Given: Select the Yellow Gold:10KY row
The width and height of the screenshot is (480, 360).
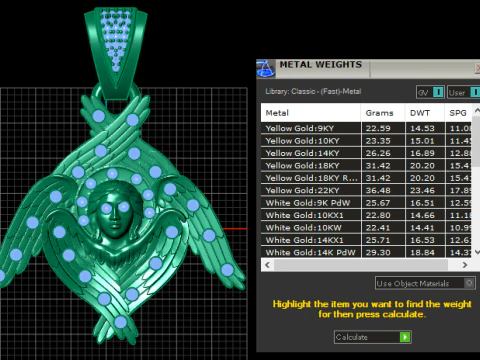Looking at the screenshot, I should [x=366, y=141].
